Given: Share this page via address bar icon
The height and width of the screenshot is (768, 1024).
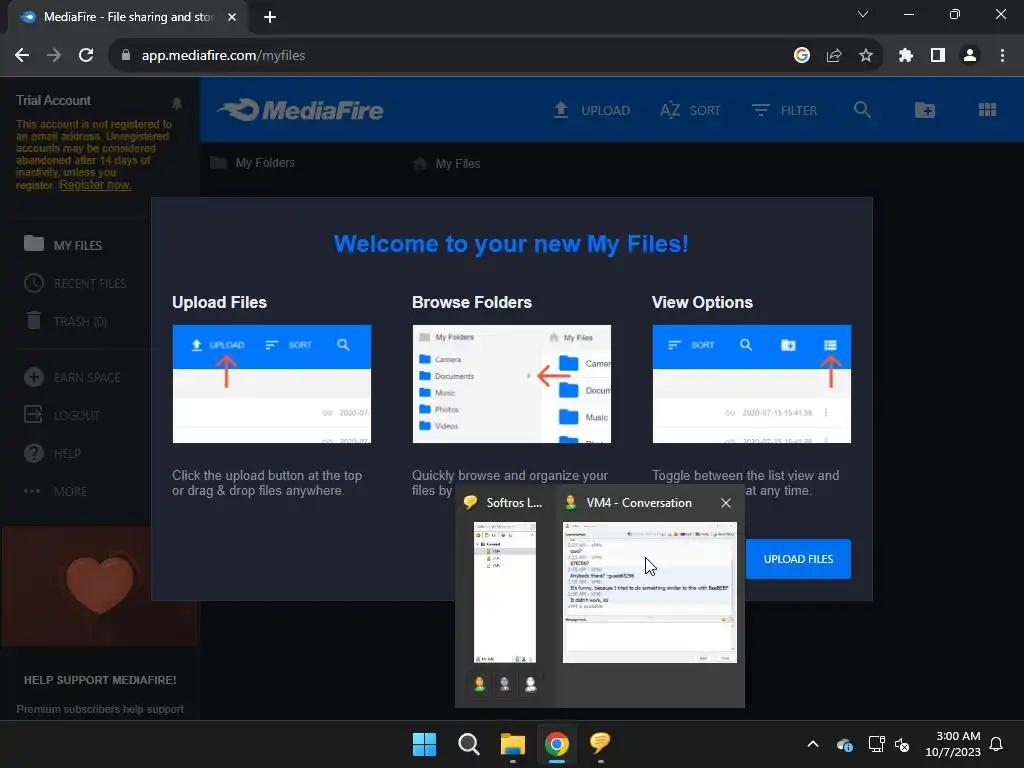Looking at the screenshot, I should pos(833,56).
